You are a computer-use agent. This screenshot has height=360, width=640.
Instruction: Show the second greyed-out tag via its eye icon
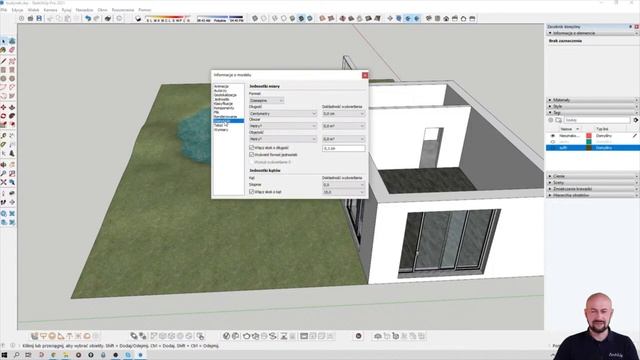click(553, 142)
